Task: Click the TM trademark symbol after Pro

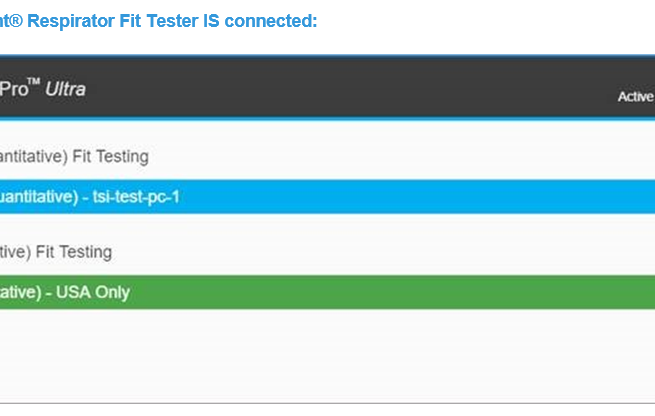Action: pyautogui.click(x=34, y=81)
